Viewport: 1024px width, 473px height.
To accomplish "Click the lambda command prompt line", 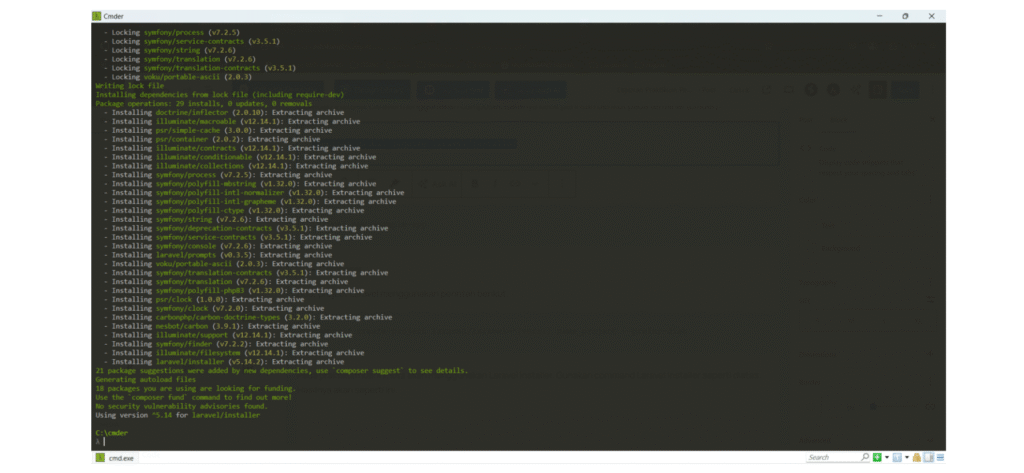I will coord(100,441).
